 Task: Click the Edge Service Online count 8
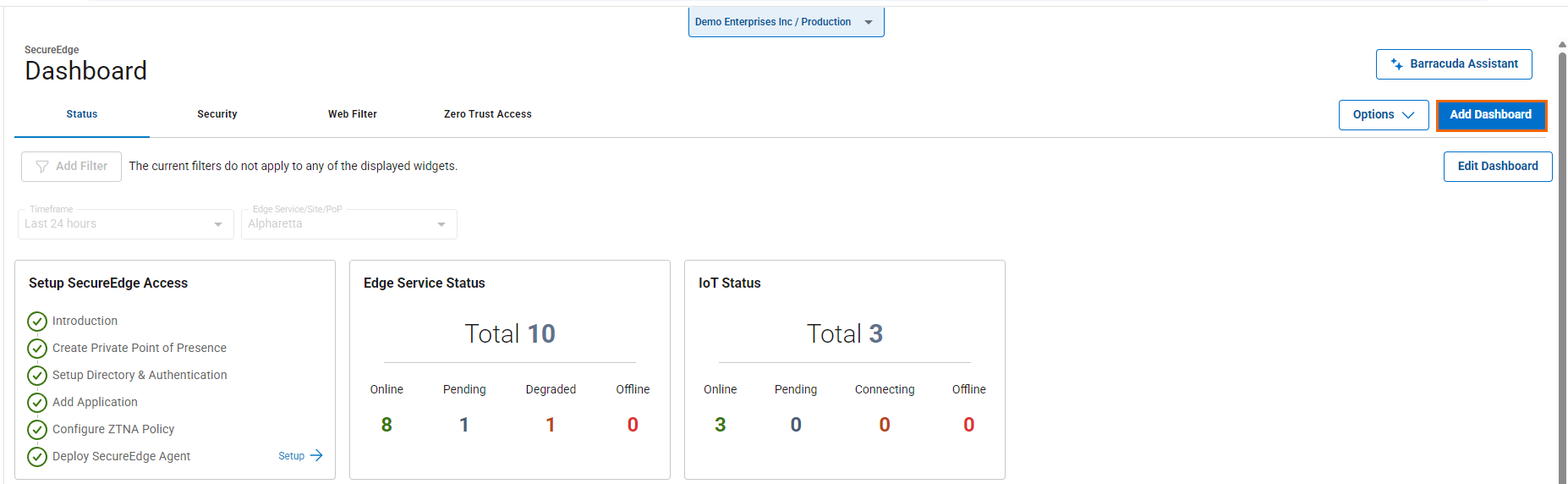tap(387, 425)
